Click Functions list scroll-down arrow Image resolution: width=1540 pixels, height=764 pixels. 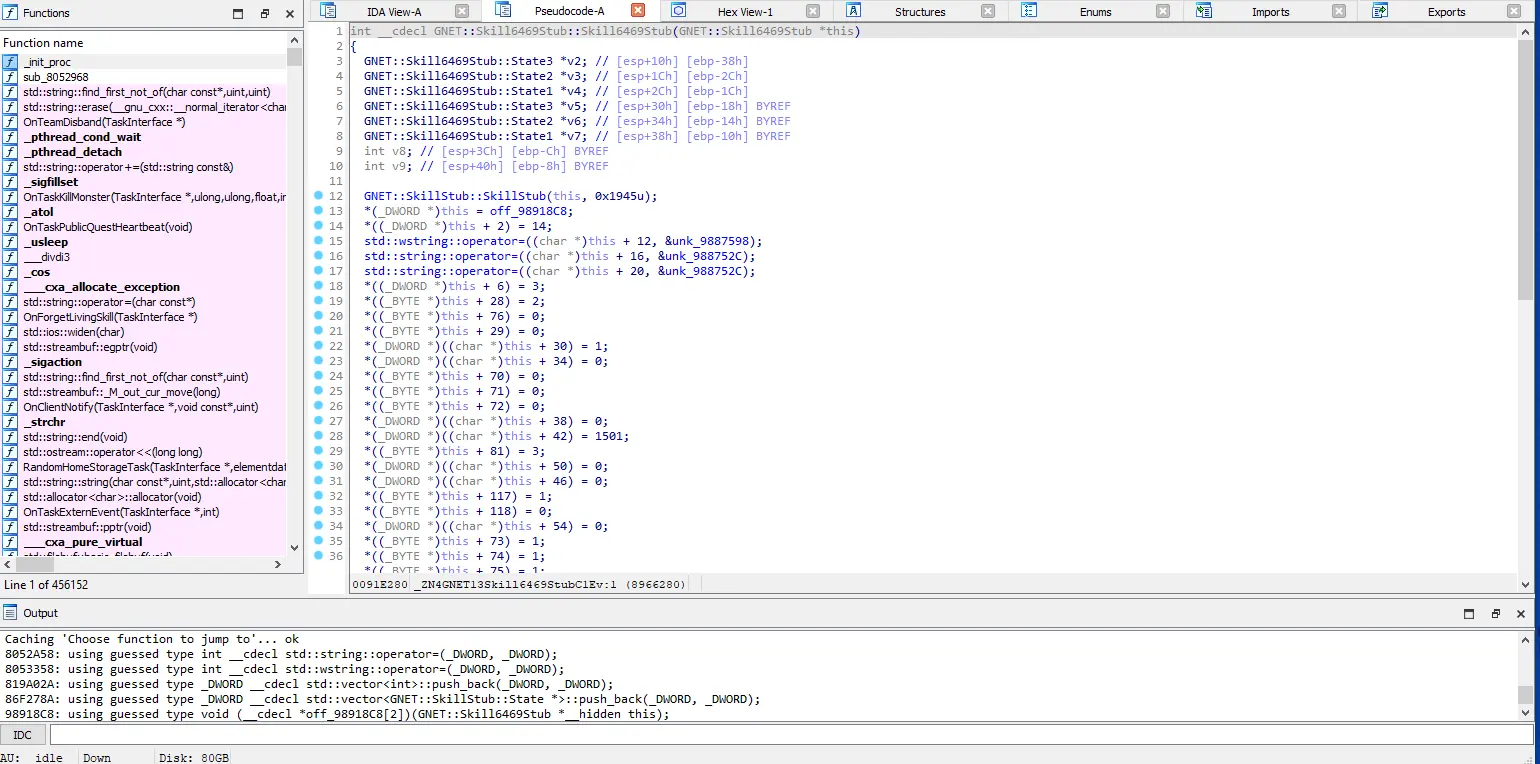[294, 547]
